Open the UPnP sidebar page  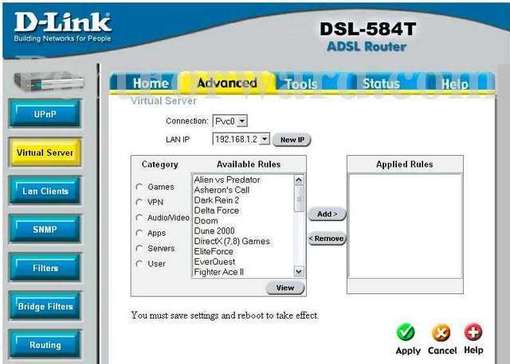point(45,114)
